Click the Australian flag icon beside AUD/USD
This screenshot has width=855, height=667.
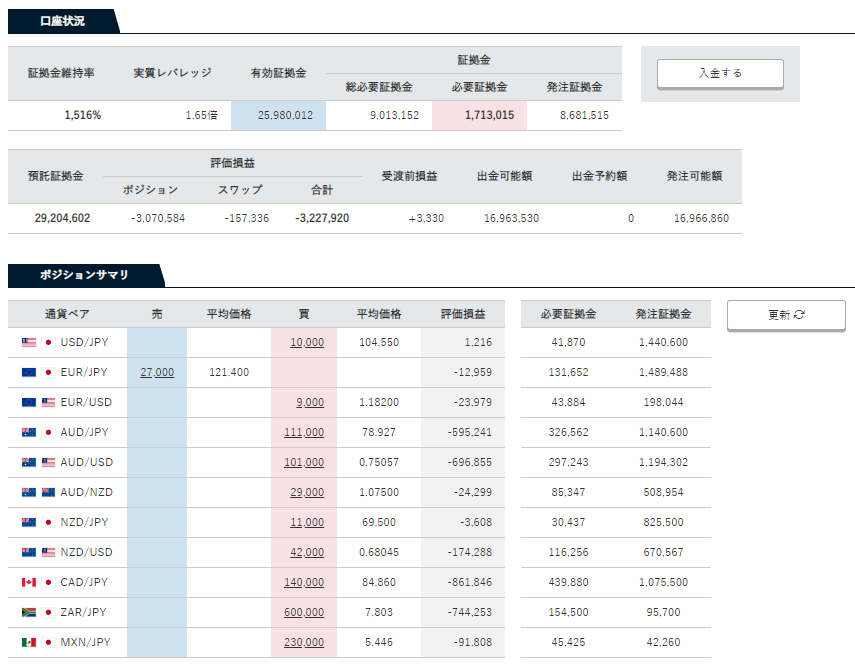(29, 462)
